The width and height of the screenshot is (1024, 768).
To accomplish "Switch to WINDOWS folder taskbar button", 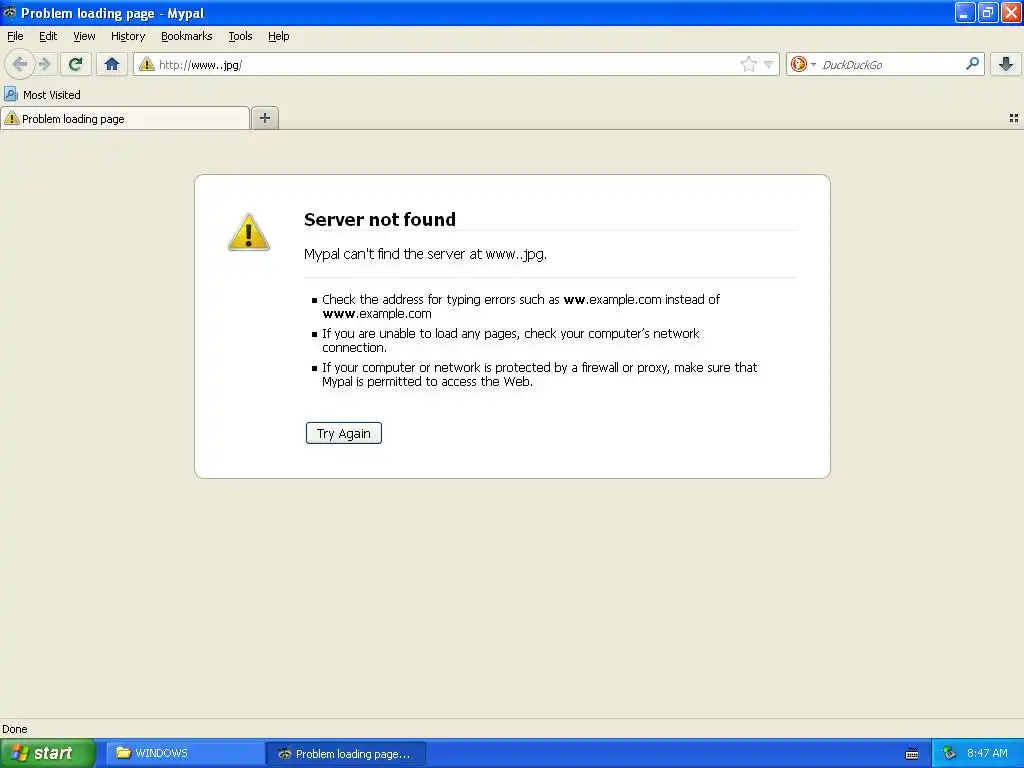I will (185, 753).
